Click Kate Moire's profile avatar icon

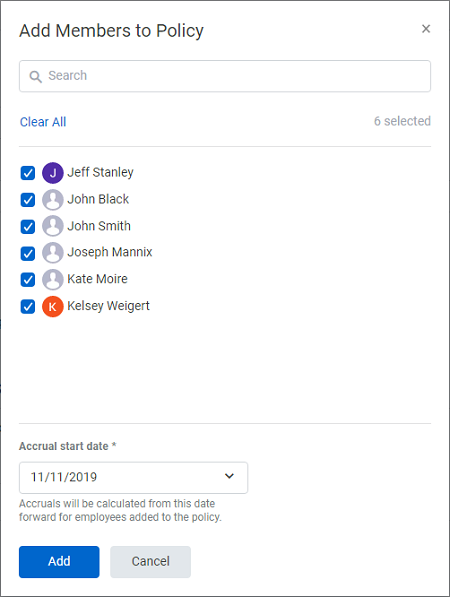click(x=53, y=279)
